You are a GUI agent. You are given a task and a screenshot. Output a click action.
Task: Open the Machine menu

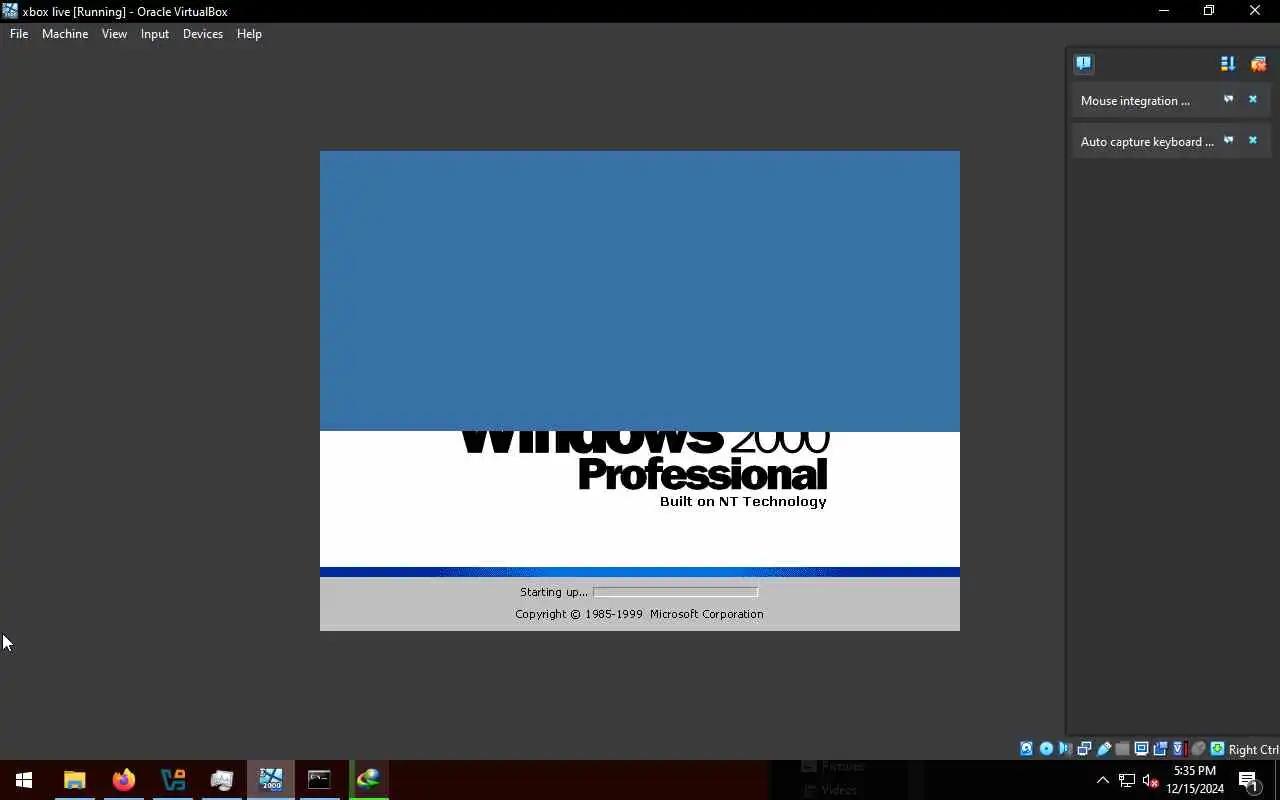[65, 34]
